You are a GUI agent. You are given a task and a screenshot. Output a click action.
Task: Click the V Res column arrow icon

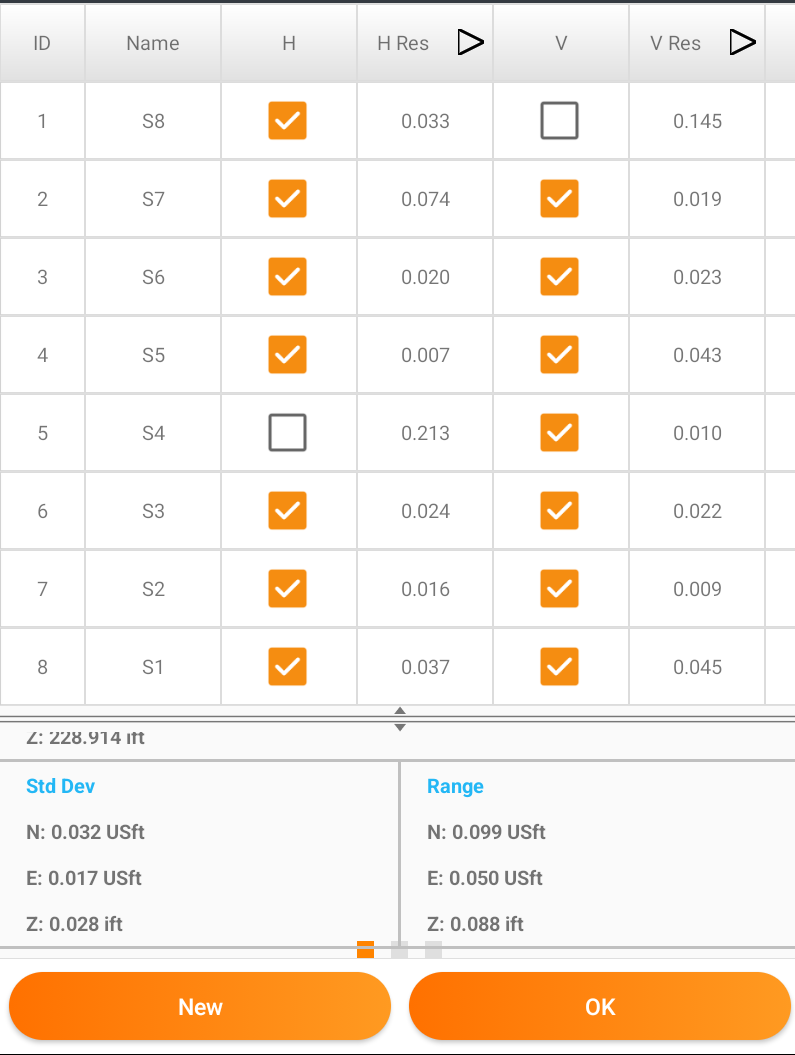pos(743,42)
